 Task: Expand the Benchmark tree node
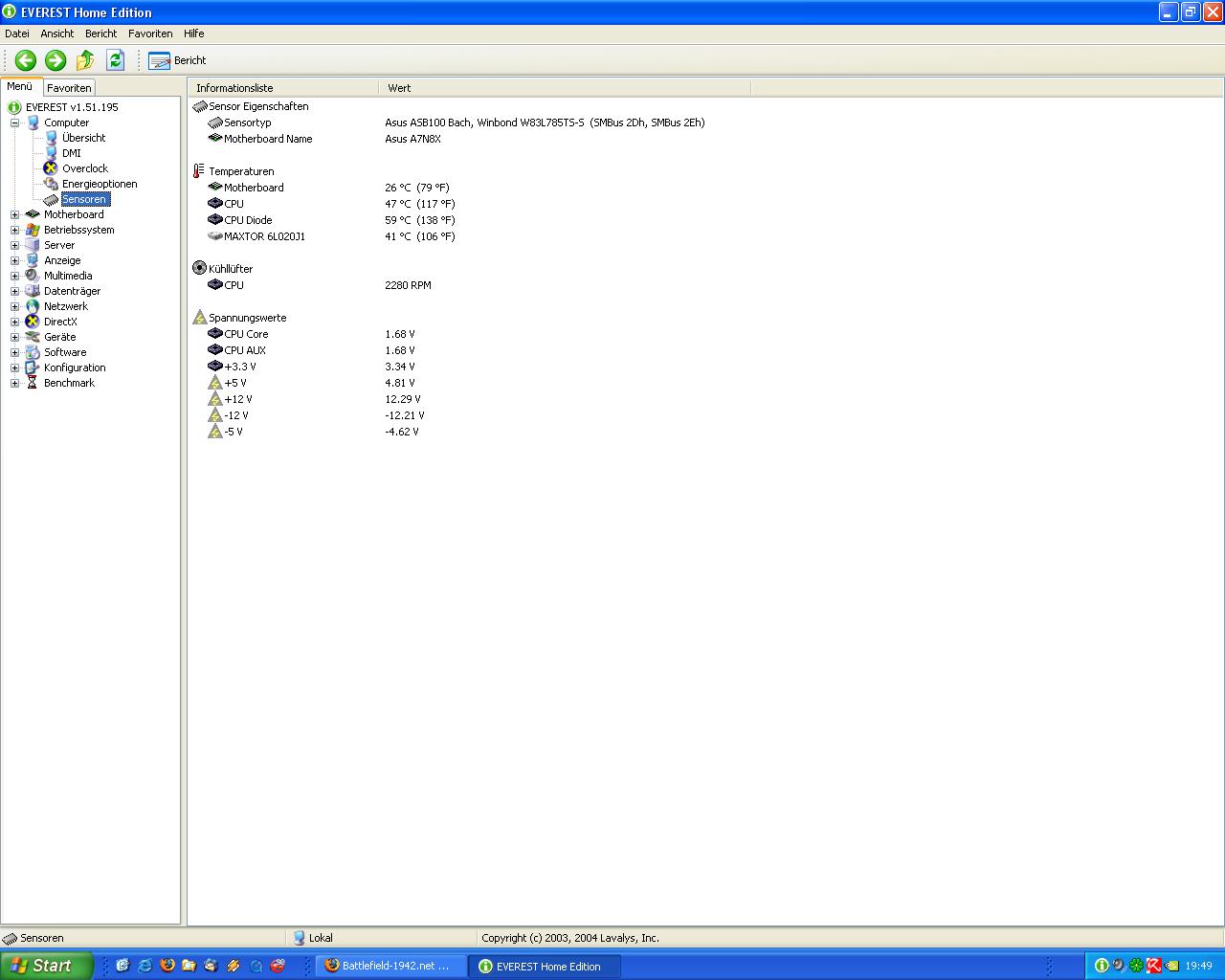(x=14, y=383)
